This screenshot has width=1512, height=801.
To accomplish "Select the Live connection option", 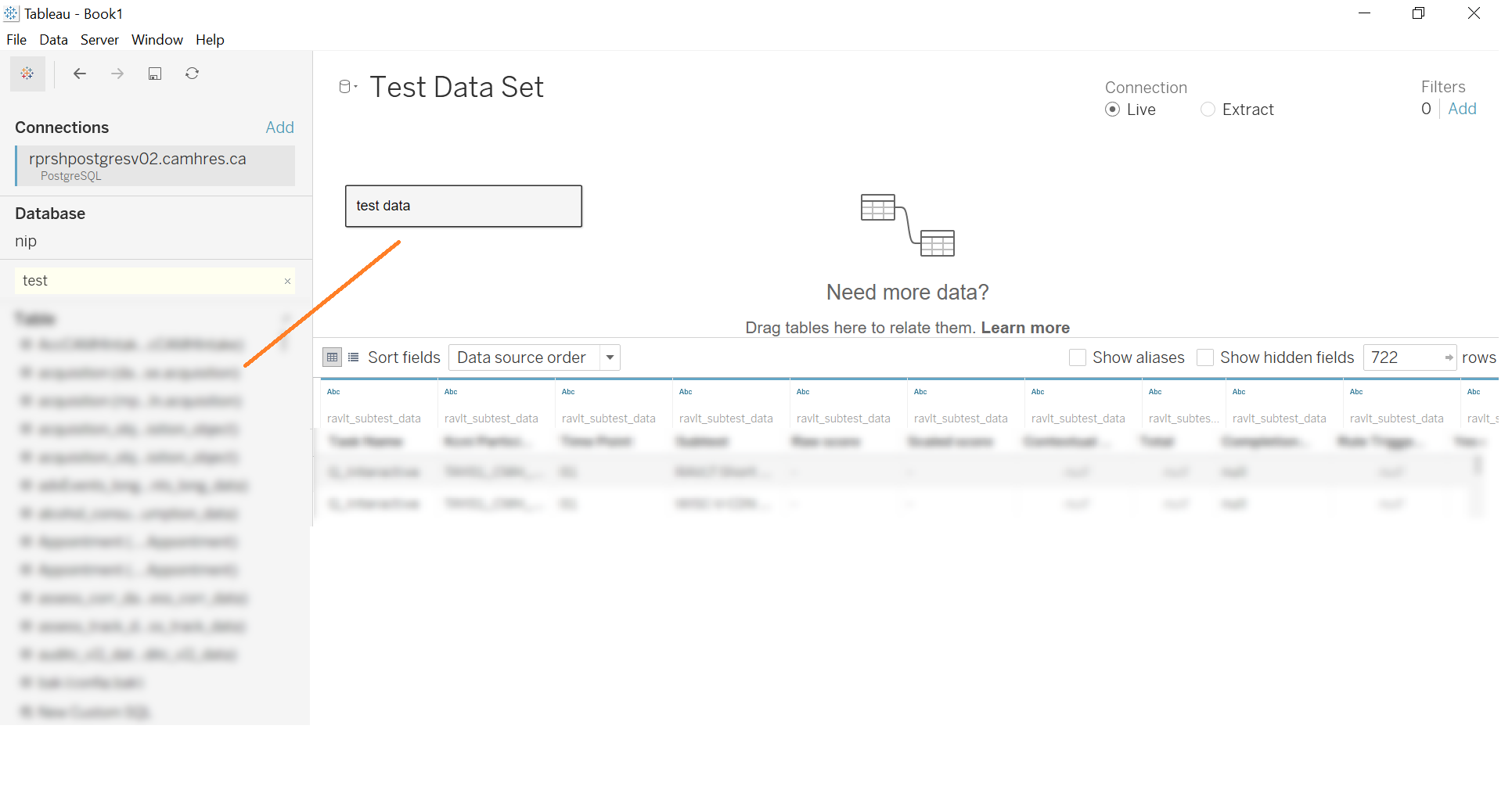I will [x=1112, y=110].
